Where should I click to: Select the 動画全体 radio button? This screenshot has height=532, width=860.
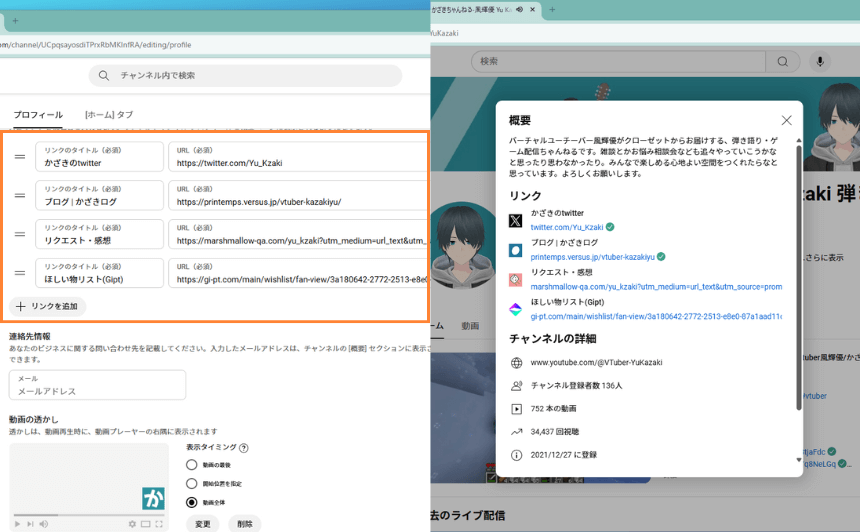191,502
